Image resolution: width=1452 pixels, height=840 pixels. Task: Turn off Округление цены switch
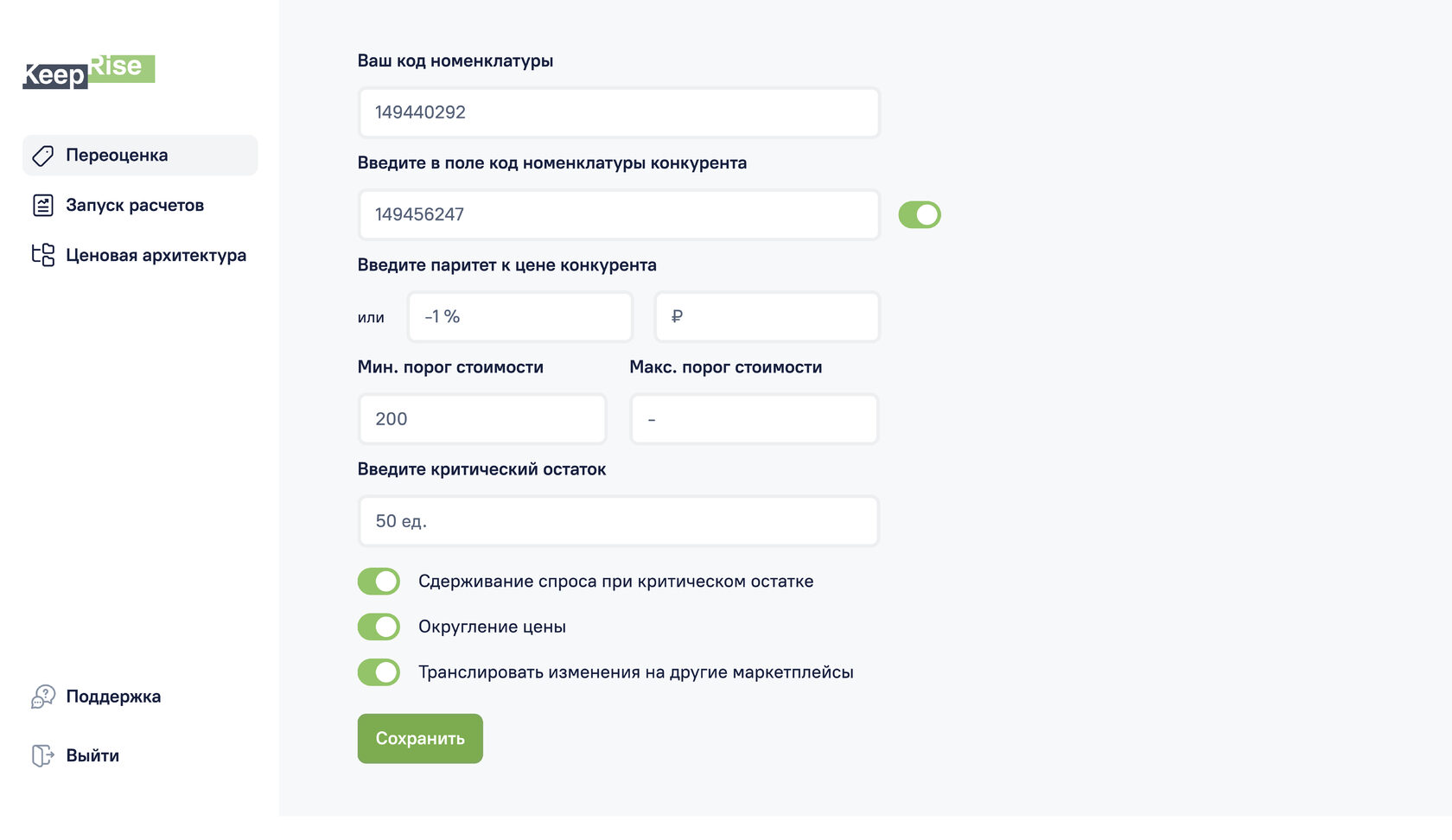point(379,627)
